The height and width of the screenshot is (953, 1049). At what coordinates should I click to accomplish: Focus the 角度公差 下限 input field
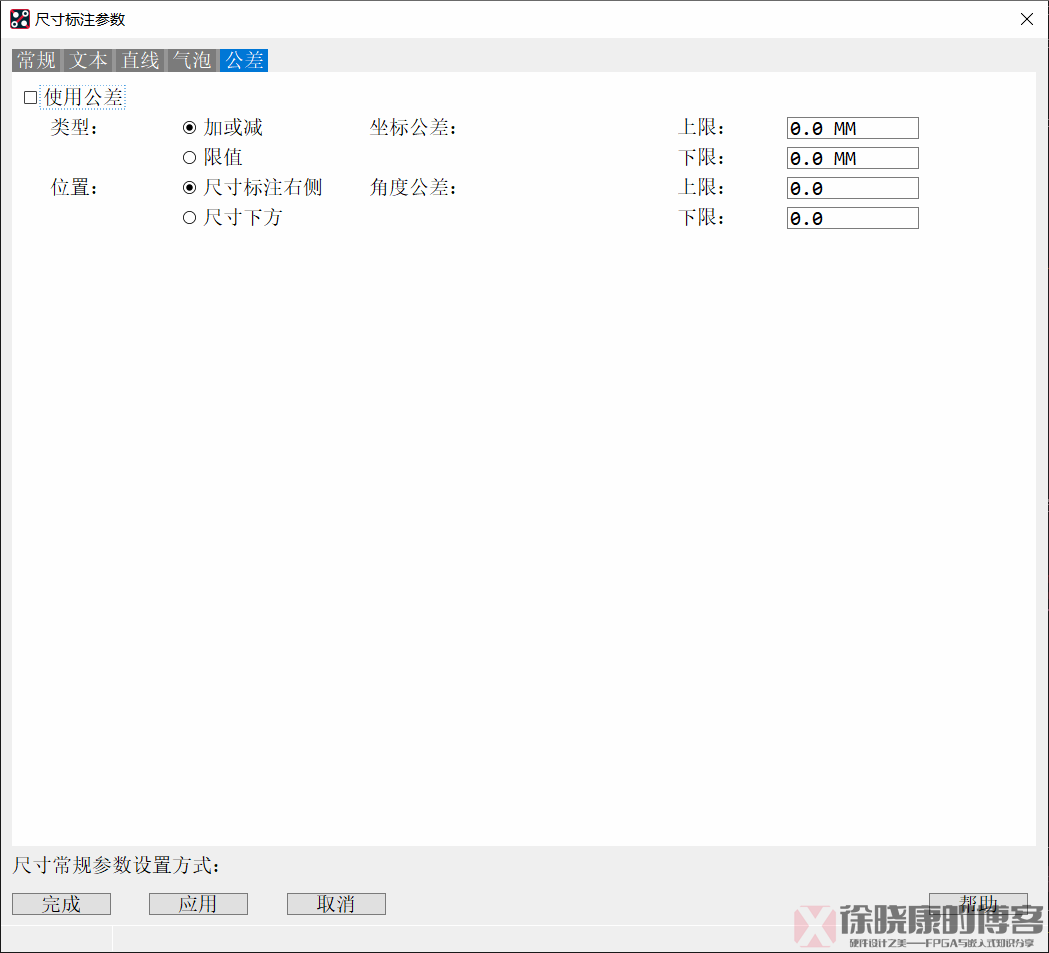pyautogui.click(x=852, y=218)
